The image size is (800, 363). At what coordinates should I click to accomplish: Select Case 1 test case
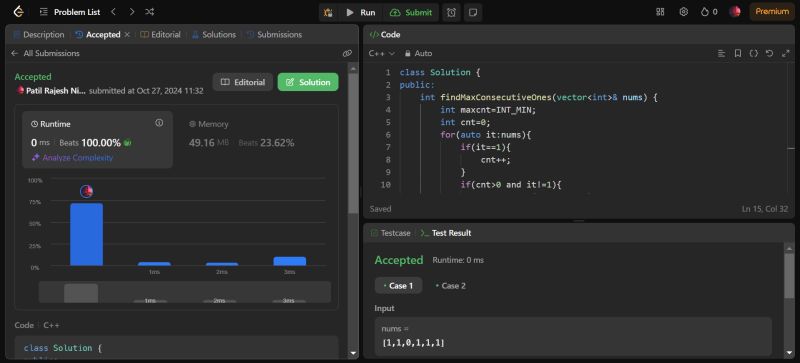coord(398,286)
